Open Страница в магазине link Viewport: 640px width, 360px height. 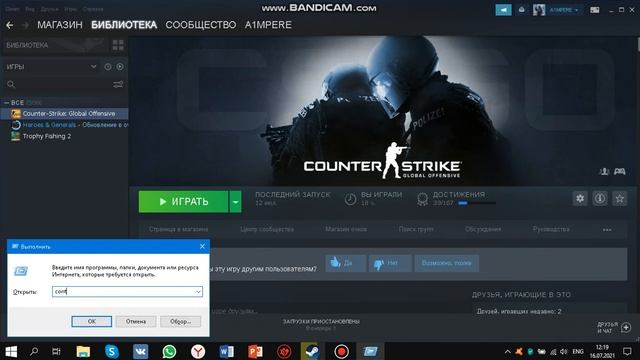pyautogui.click(x=178, y=229)
